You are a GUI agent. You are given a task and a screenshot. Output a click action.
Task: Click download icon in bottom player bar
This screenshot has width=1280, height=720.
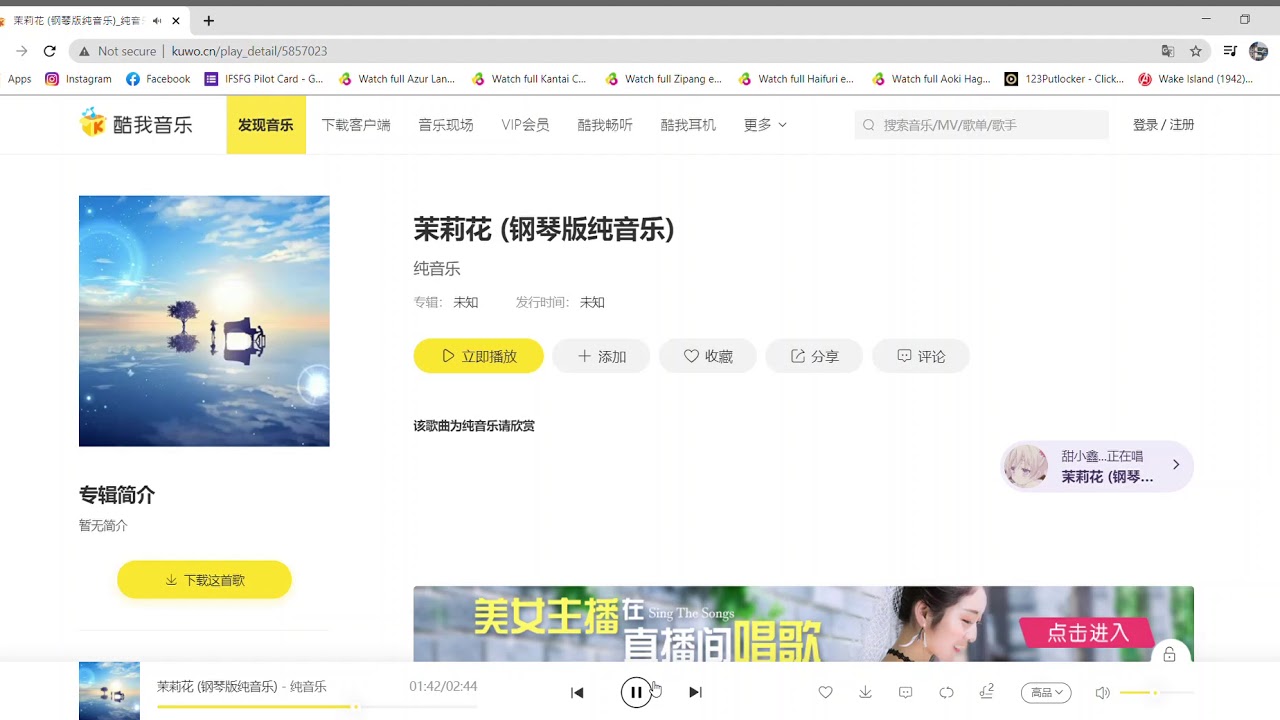coord(865,692)
